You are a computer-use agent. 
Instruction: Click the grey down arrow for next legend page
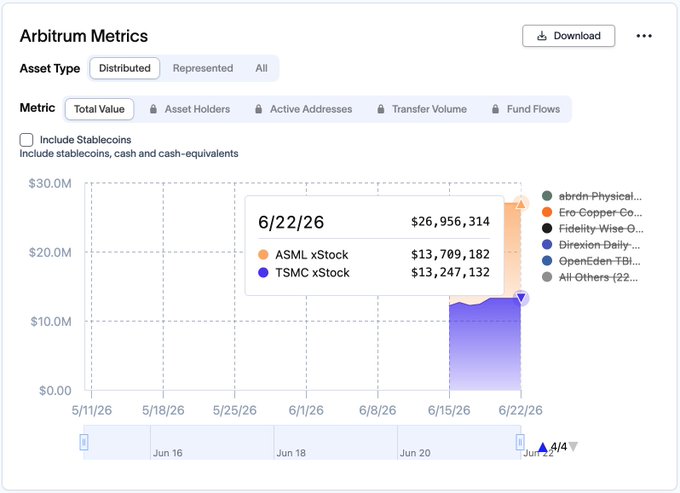click(x=573, y=446)
